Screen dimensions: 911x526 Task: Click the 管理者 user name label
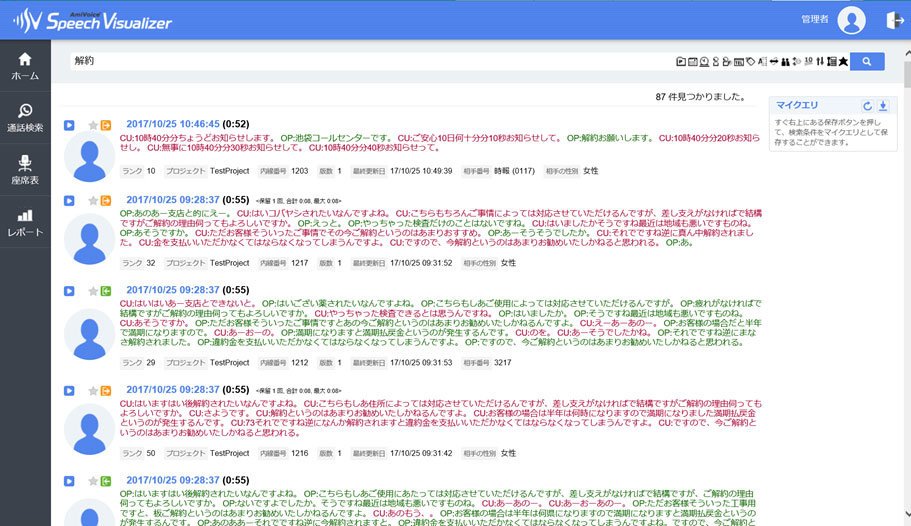click(815, 19)
